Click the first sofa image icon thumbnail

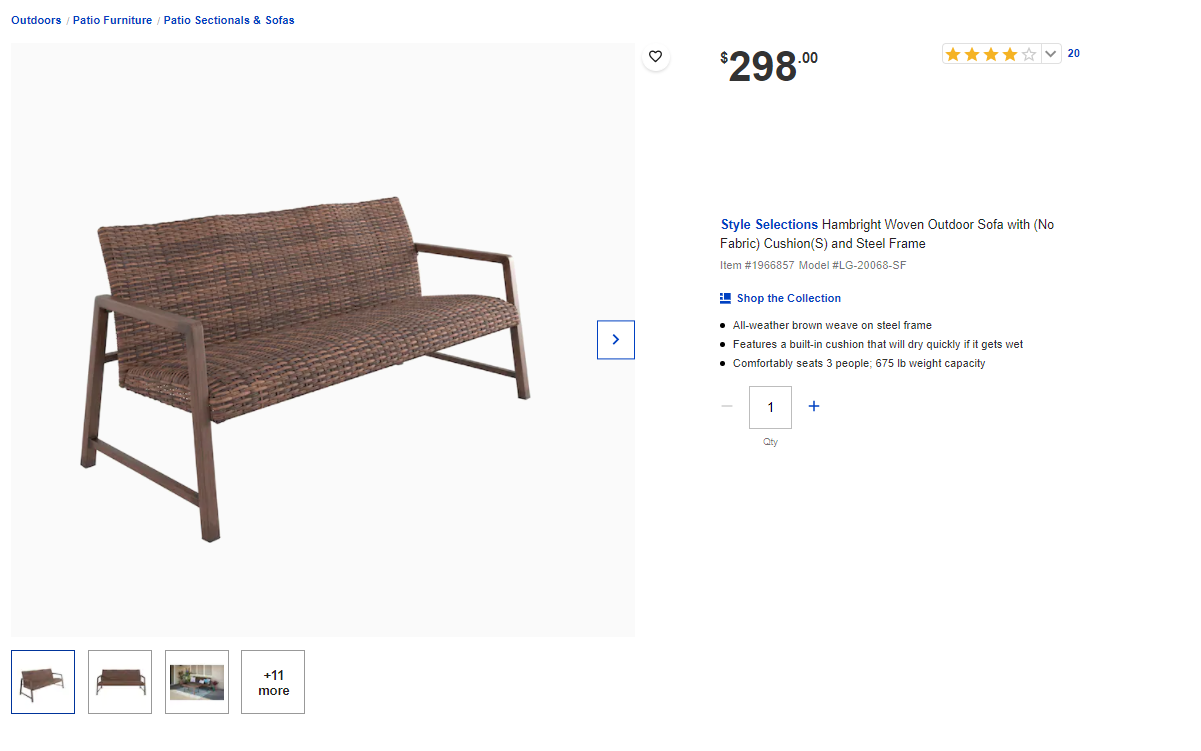click(x=42, y=681)
